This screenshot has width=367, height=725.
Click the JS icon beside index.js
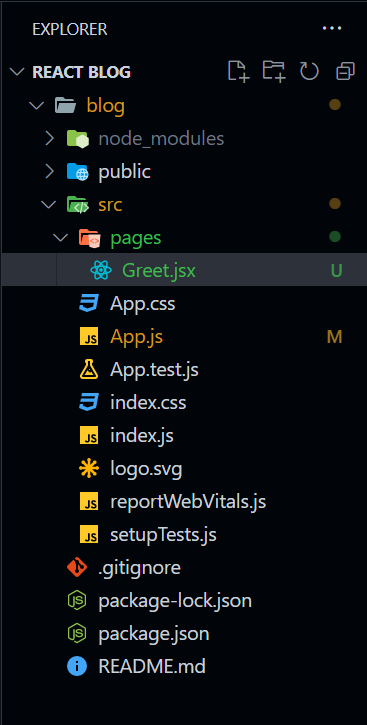coord(89,436)
